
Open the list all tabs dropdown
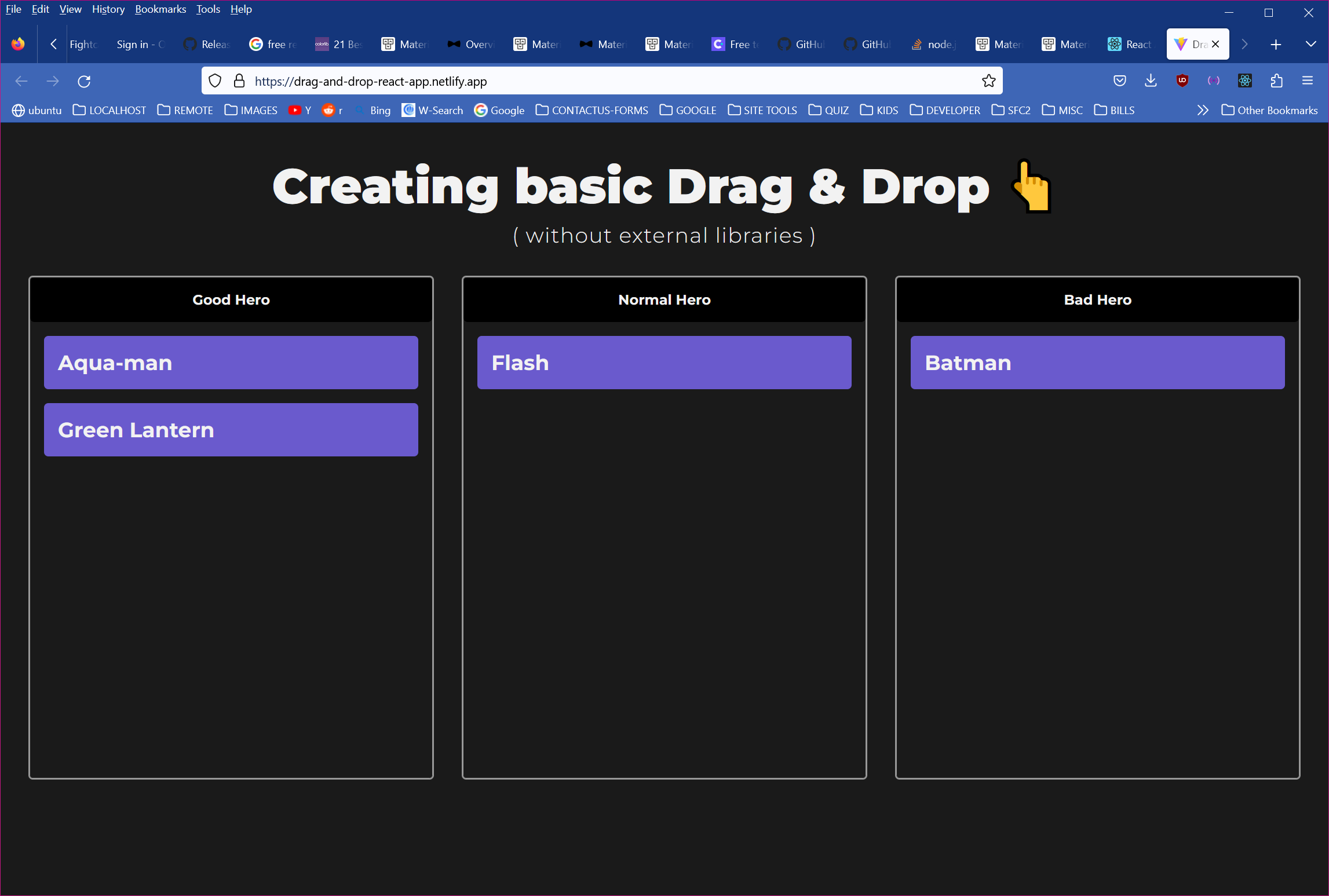click(x=1310, y=45)
